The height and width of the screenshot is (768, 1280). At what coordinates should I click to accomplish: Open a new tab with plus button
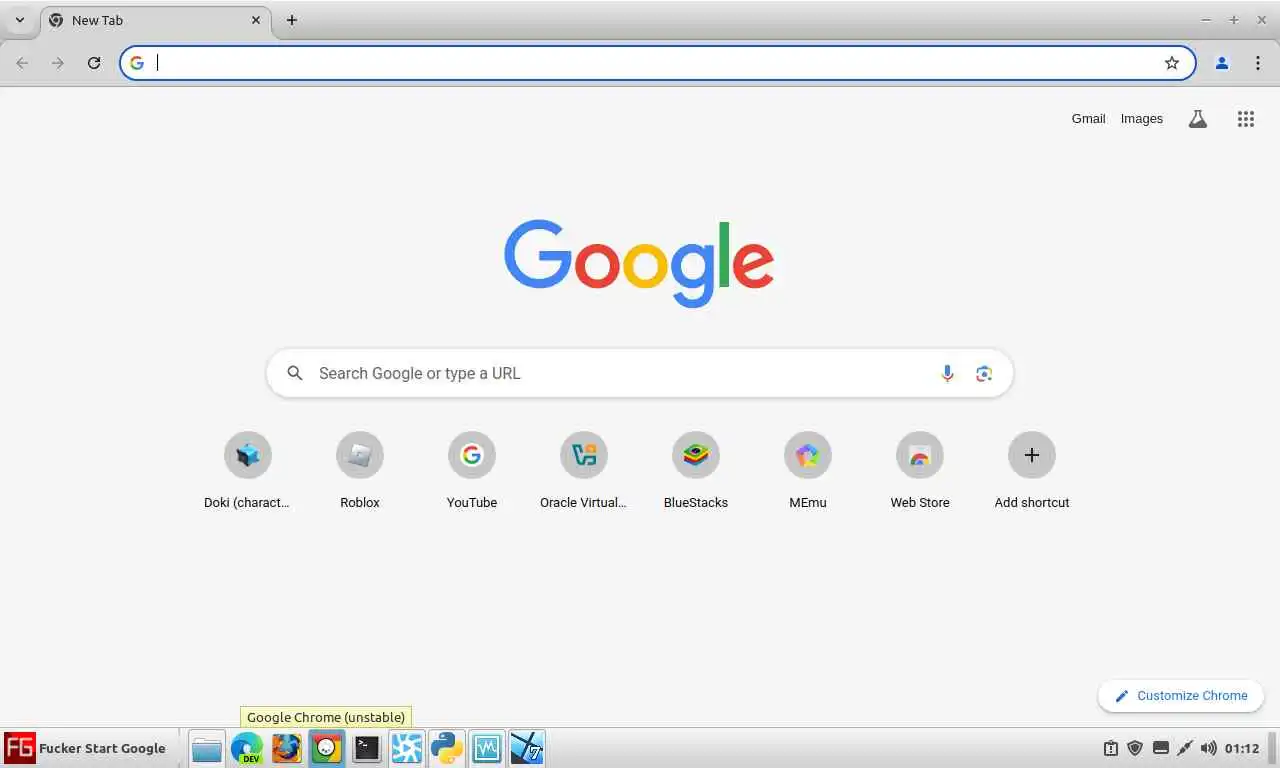pyautogui.click(x=291, y=20)
